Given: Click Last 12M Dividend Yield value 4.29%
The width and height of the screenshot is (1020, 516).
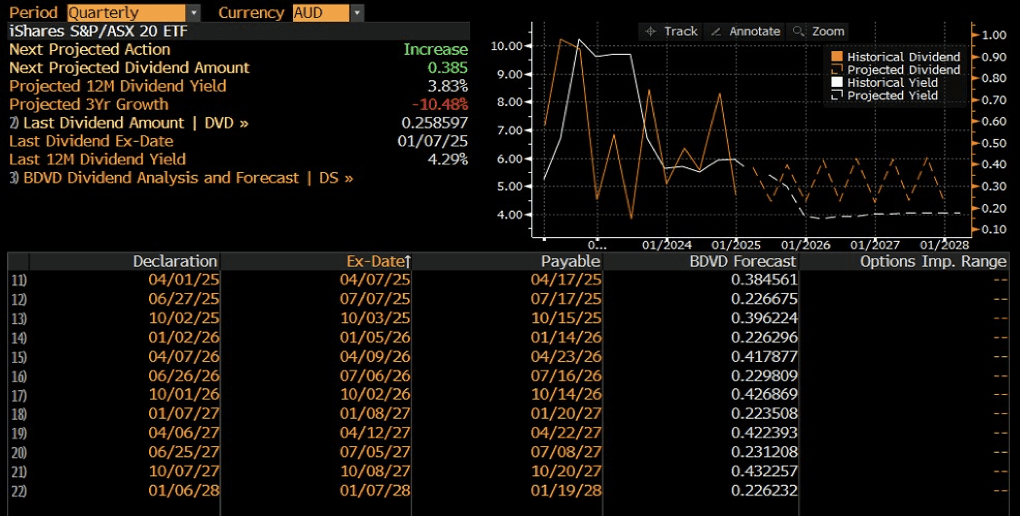Looking at the screenshot, I should (x=448, y=159).
